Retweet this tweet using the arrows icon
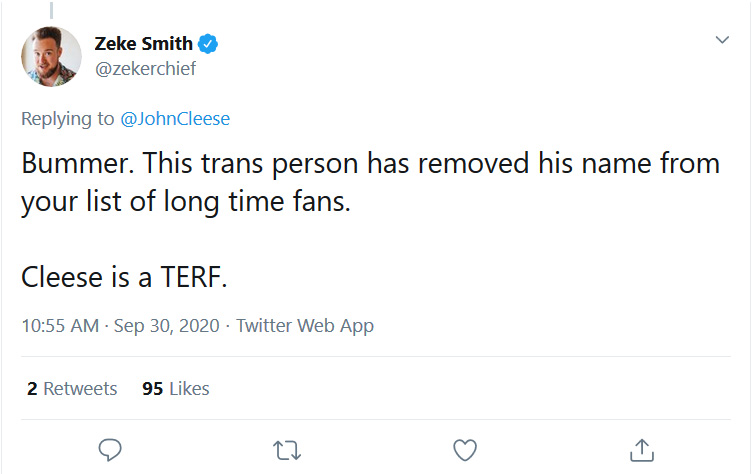The image size is (752, 474). click(x=287, y=450)
